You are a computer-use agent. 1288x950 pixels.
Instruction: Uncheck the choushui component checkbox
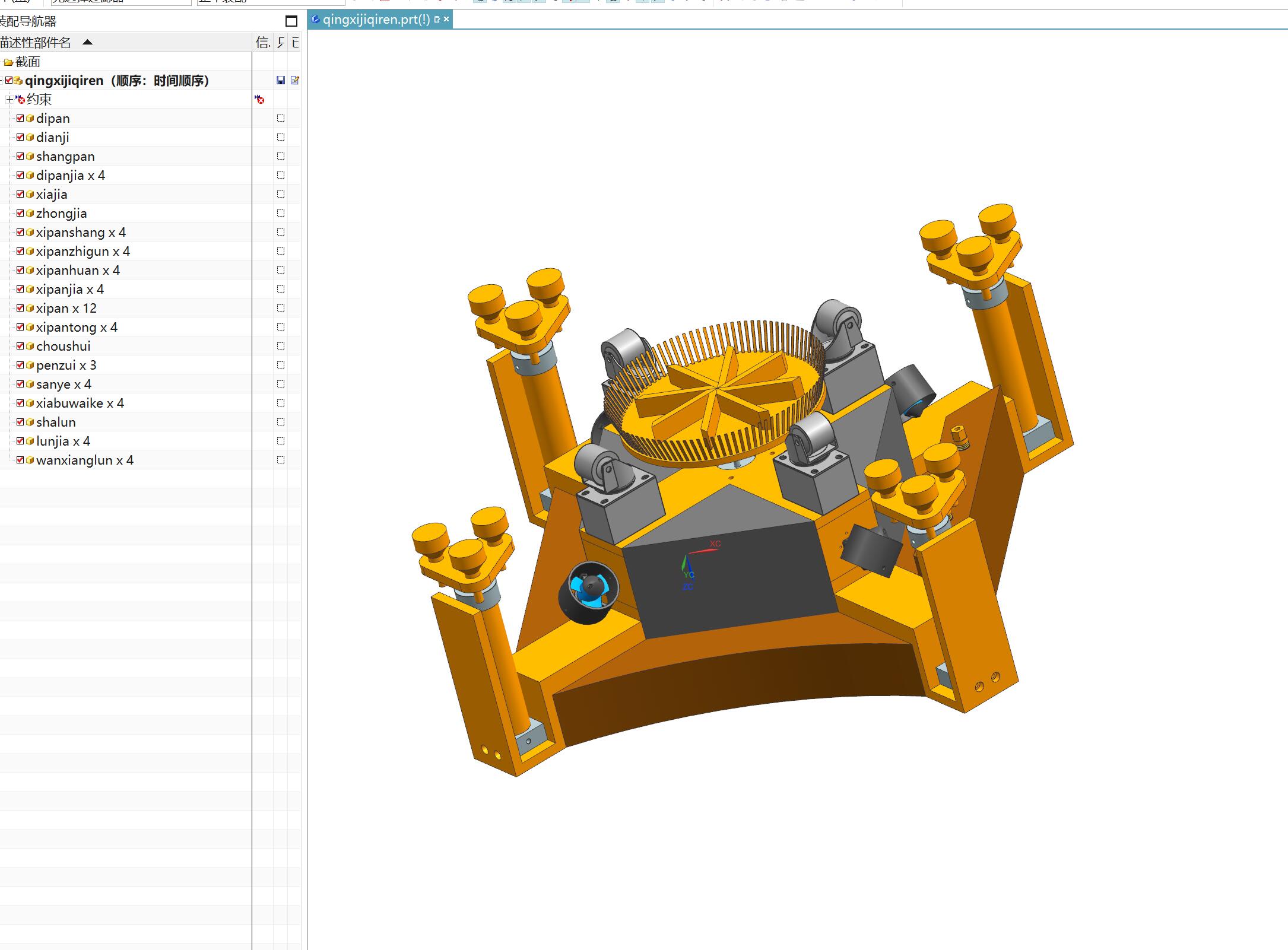20,346
